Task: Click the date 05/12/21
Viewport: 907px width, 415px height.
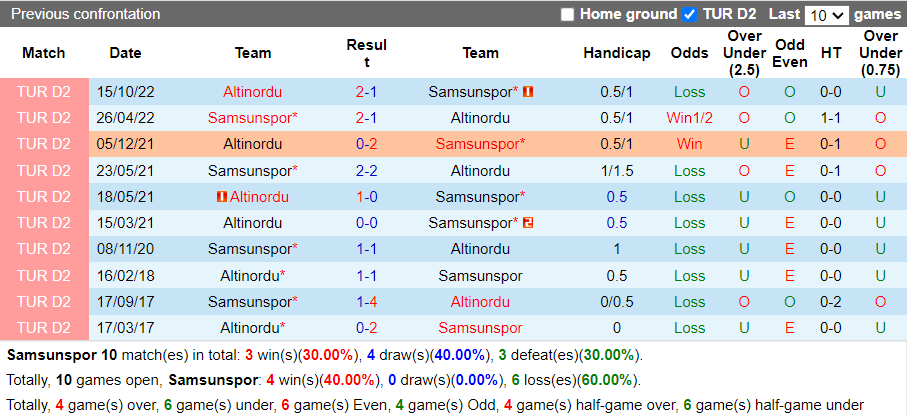Action: click(x=126, y=144)
